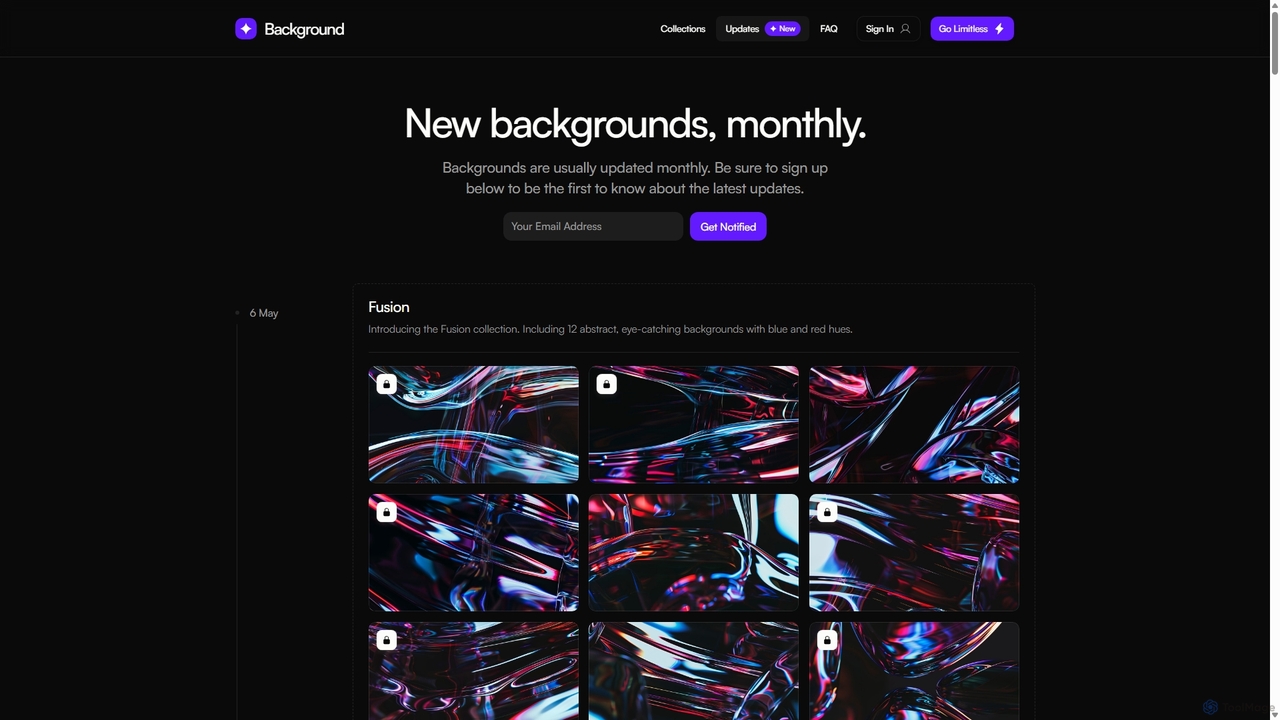Click the Background brand name text
The image size is (1280, 720).
click(x=304, y=29)
